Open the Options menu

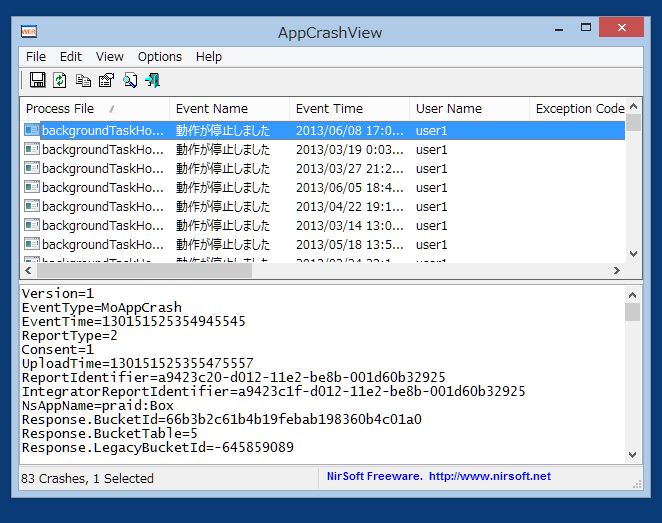(x=160, y=57)
